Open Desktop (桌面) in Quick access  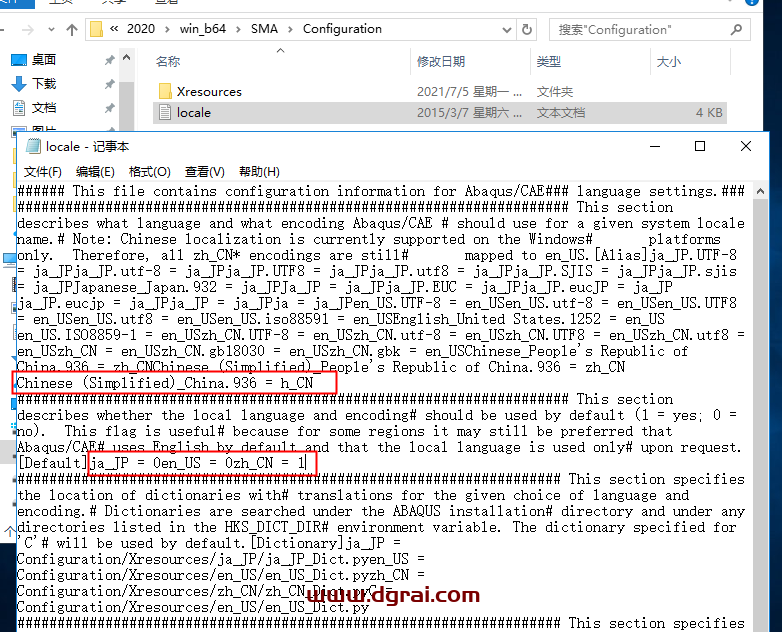point(44,60)
